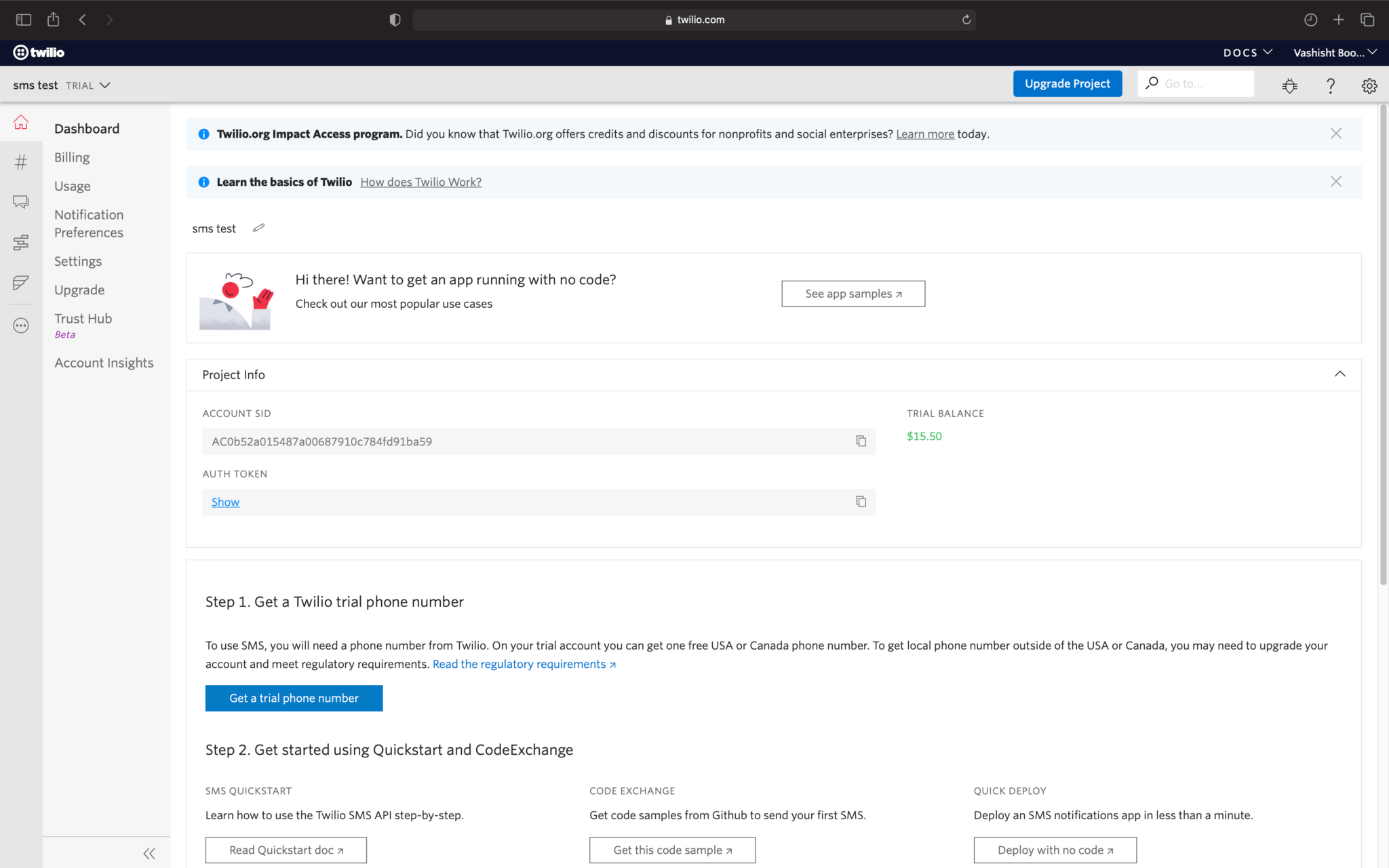Open the Studio flow icon in sidebar
The width and height of the screenshot is (1389, 868).
[21, 242]
